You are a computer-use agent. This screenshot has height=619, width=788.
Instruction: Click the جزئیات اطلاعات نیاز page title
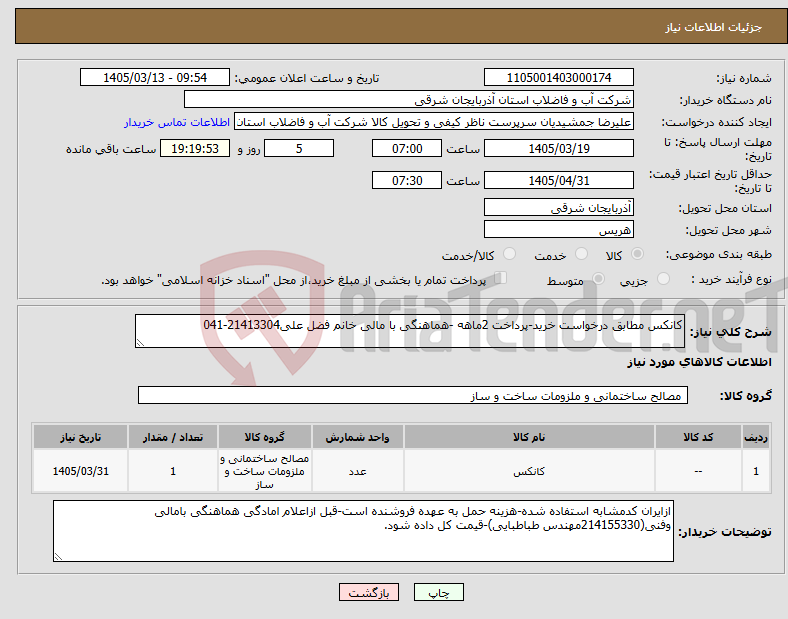click(x=713, y=27)
